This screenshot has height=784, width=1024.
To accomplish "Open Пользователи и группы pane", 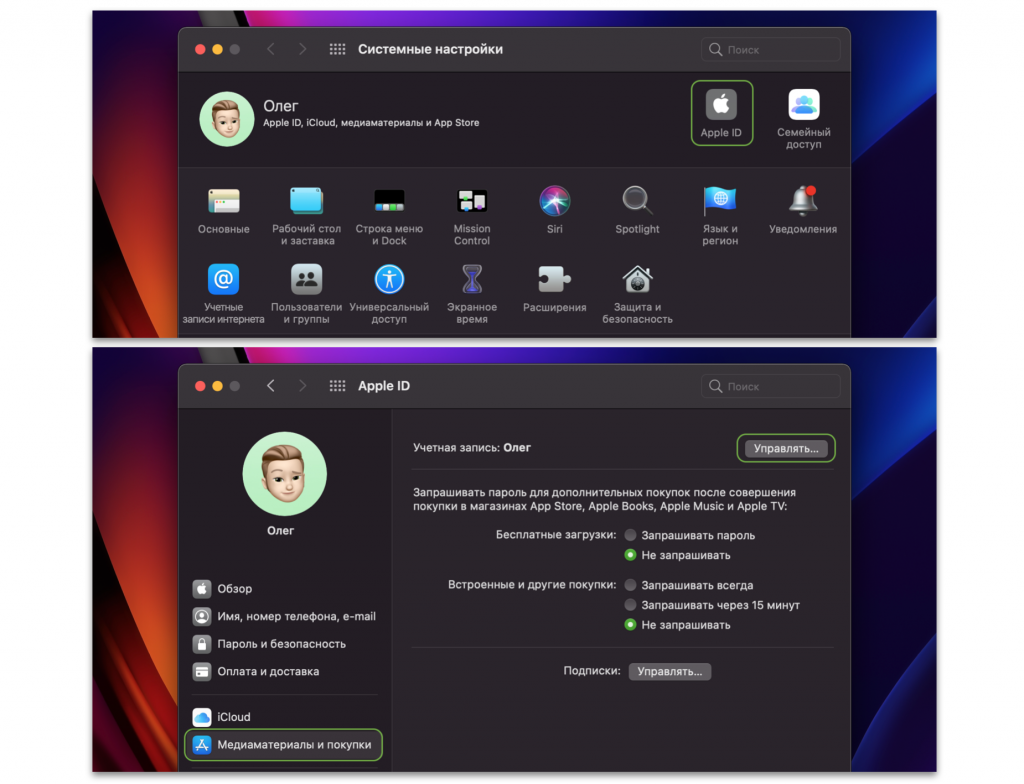I will [306, 295].
